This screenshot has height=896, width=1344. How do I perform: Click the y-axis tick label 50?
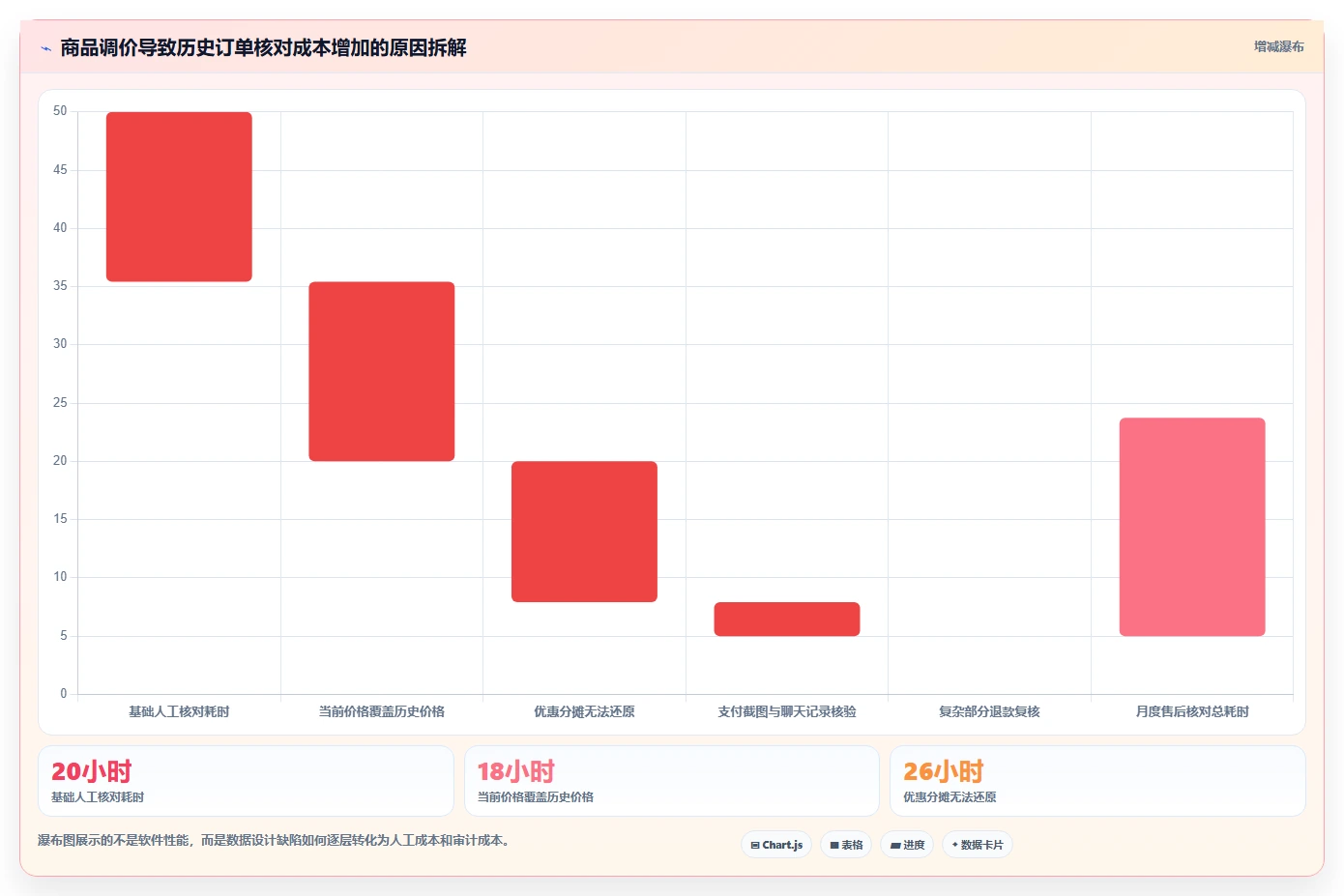(60, 111)
